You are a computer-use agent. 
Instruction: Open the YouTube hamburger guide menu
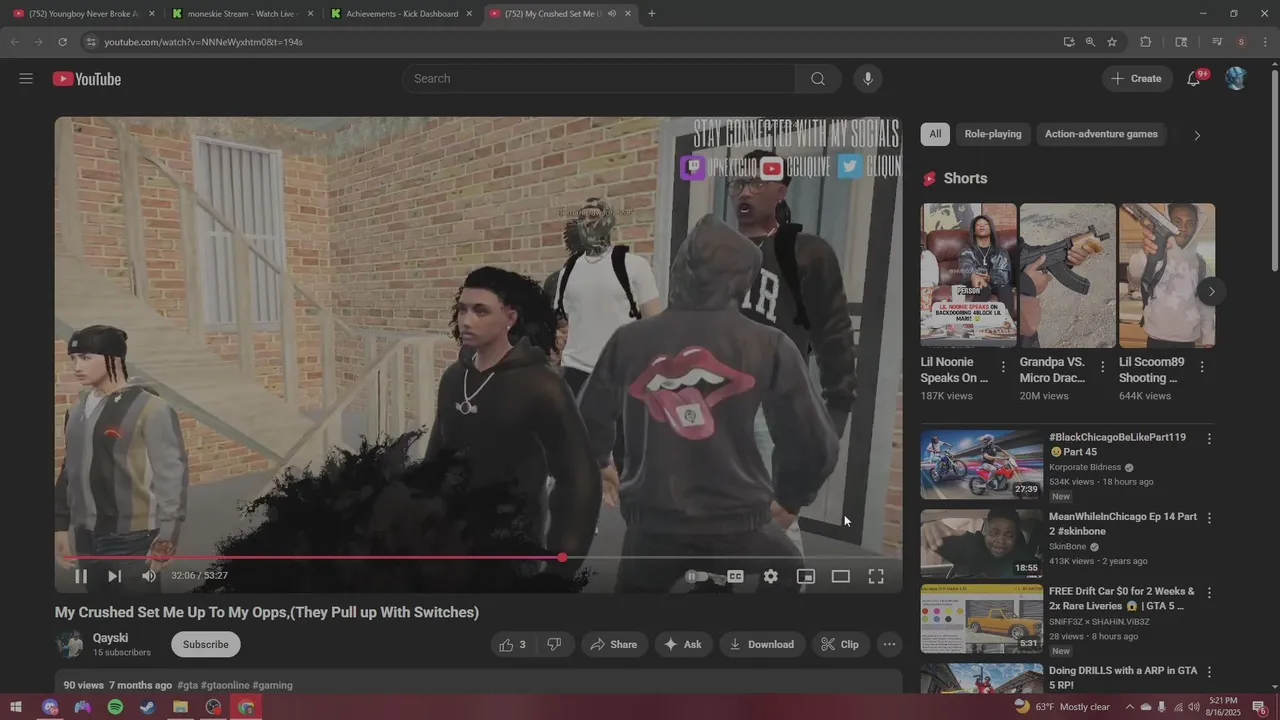coord(26,79)
